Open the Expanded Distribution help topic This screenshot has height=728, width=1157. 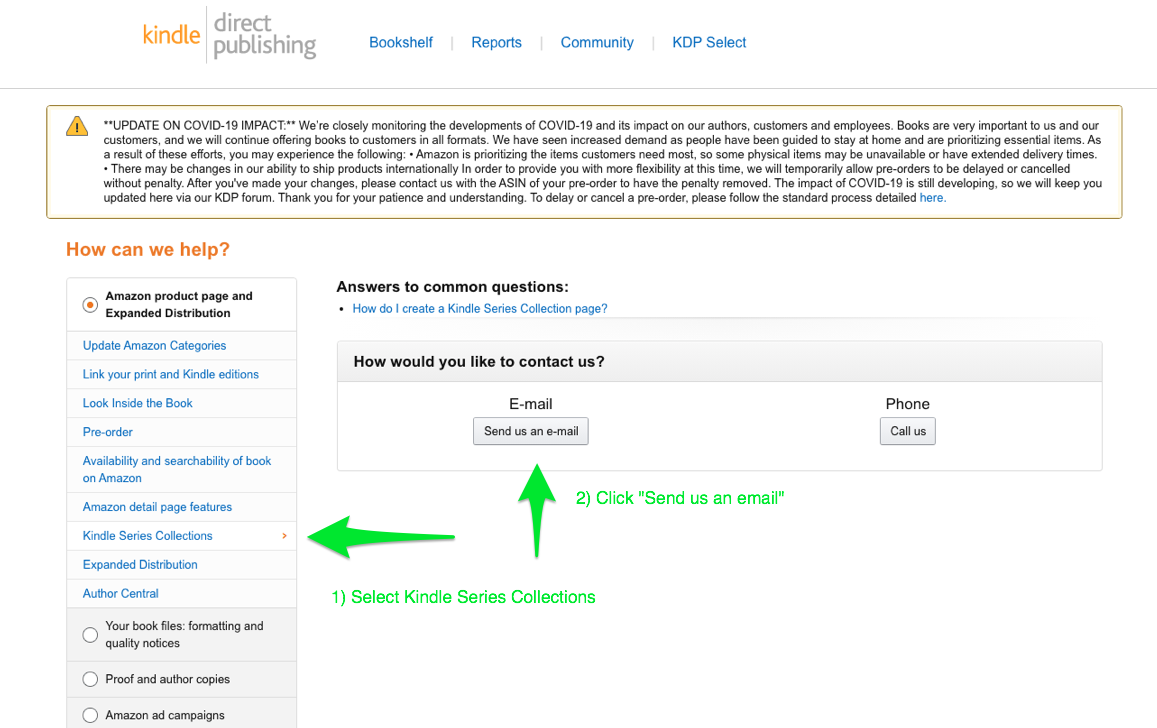pos(139,564)
